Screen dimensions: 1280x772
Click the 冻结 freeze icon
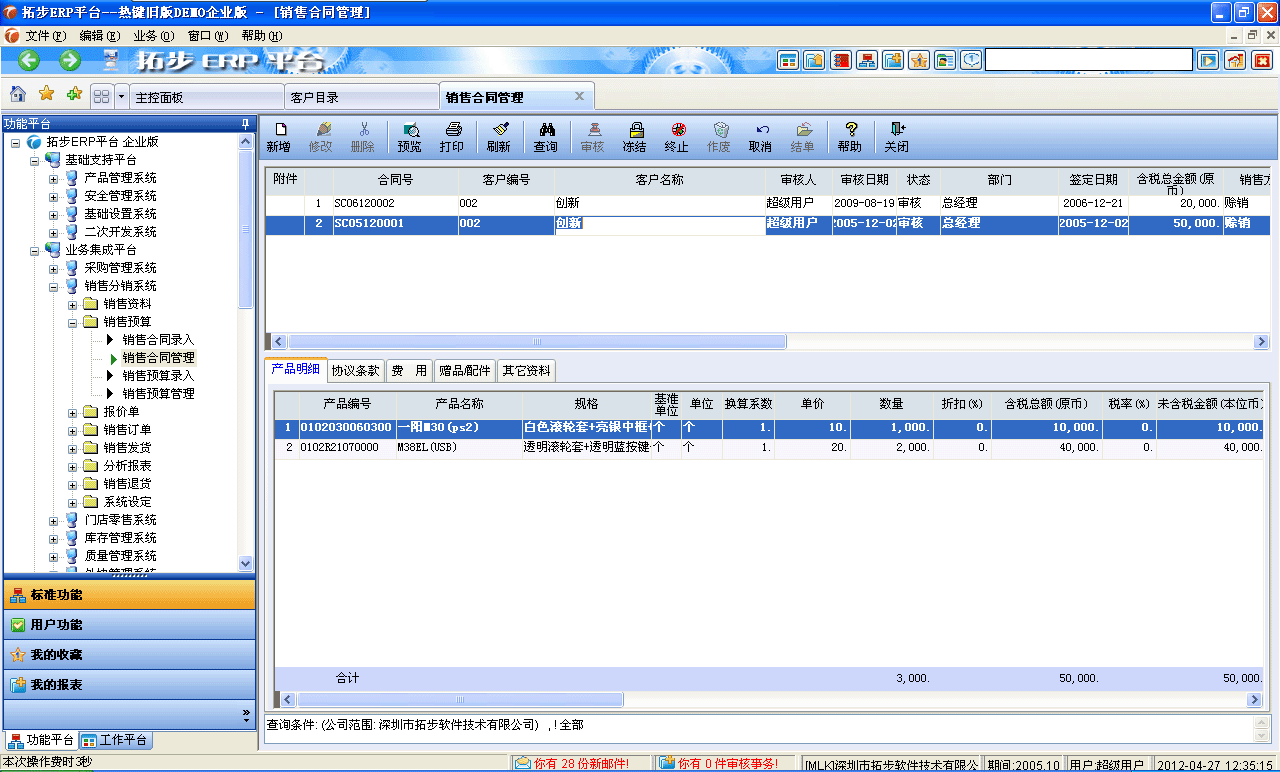(636, 137)
